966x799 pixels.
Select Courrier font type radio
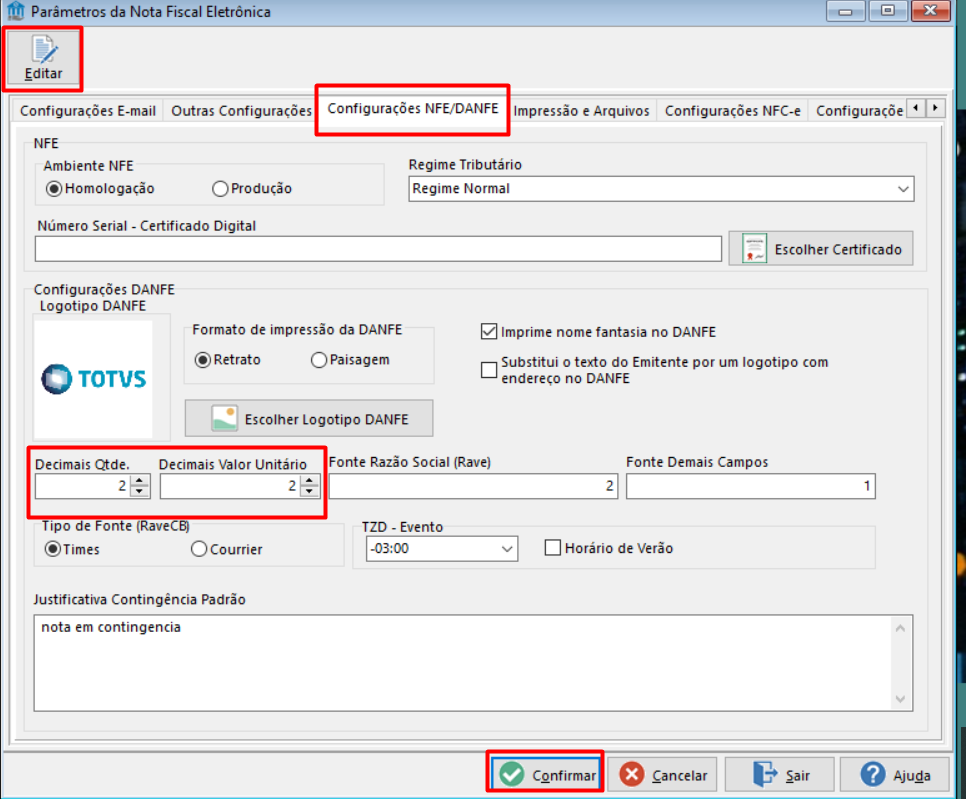click(198, 549)
